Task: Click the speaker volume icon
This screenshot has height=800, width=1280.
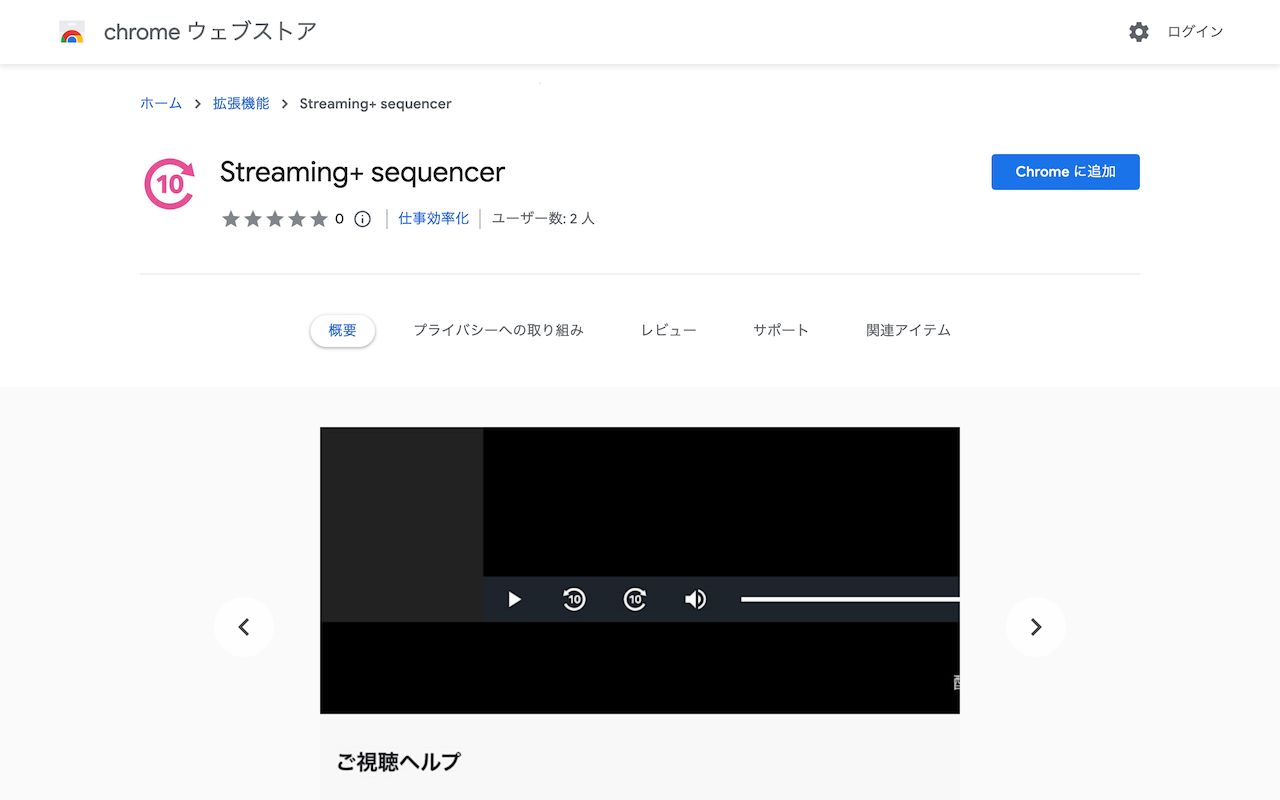Action: [695, 599]
